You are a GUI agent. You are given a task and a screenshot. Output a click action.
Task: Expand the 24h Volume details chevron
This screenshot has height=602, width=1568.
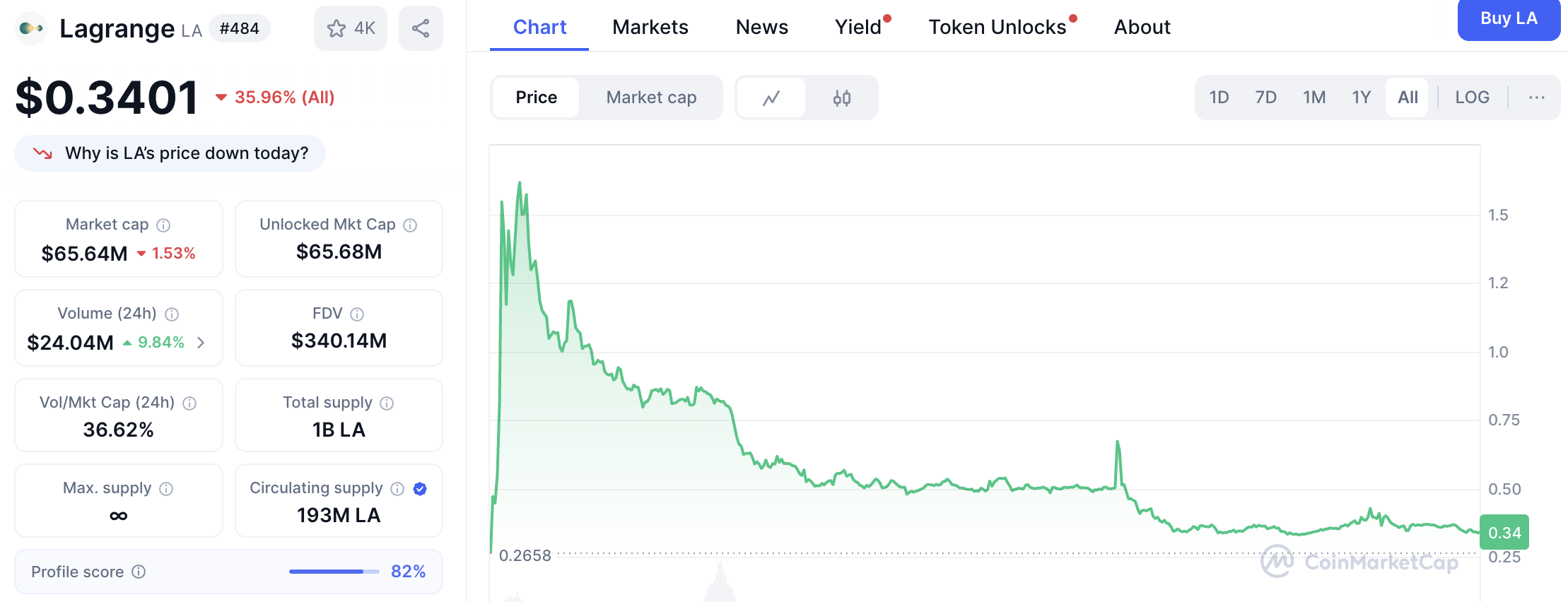201,343
